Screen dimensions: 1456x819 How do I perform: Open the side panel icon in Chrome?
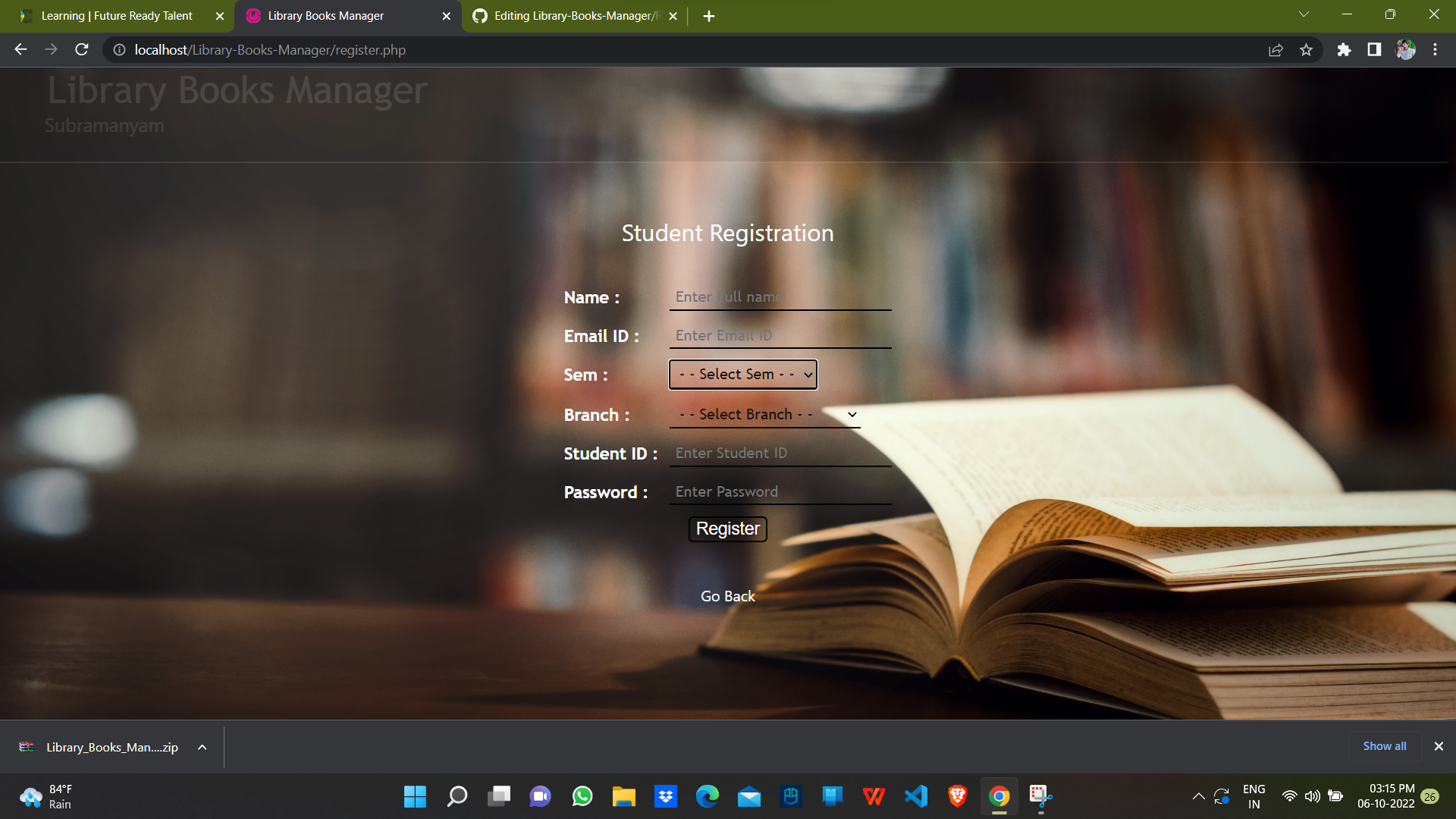(1373, 49)
